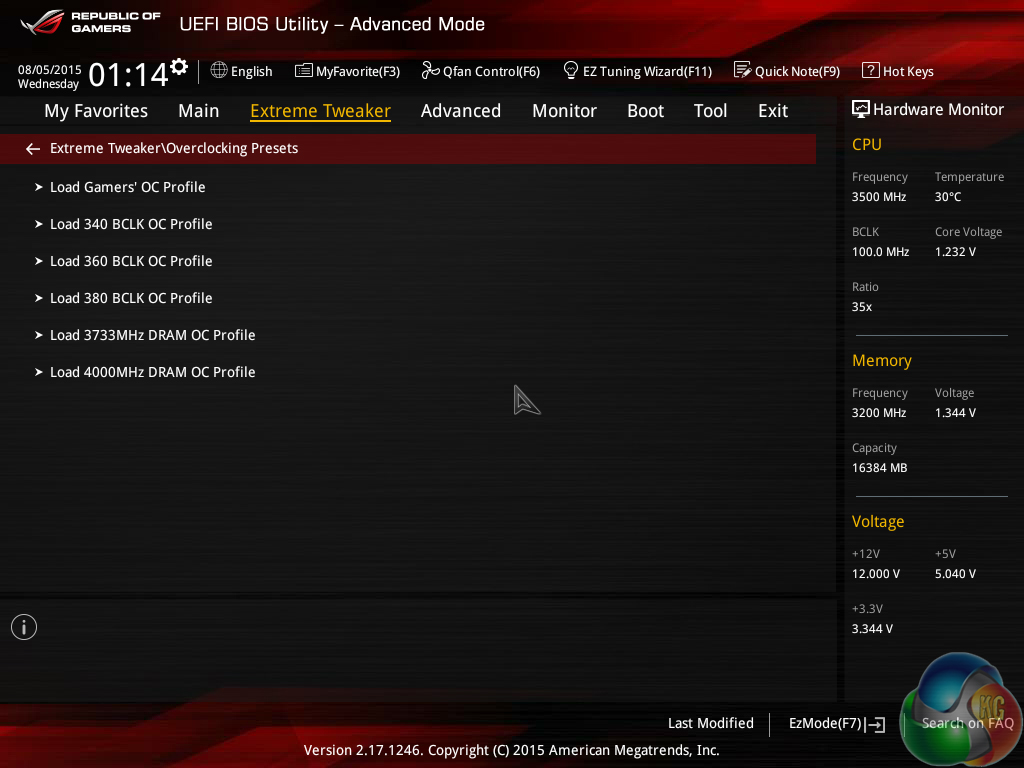Expand arrow beside Load 3733MHz DRAM OC Profile

tap(39, 335)
